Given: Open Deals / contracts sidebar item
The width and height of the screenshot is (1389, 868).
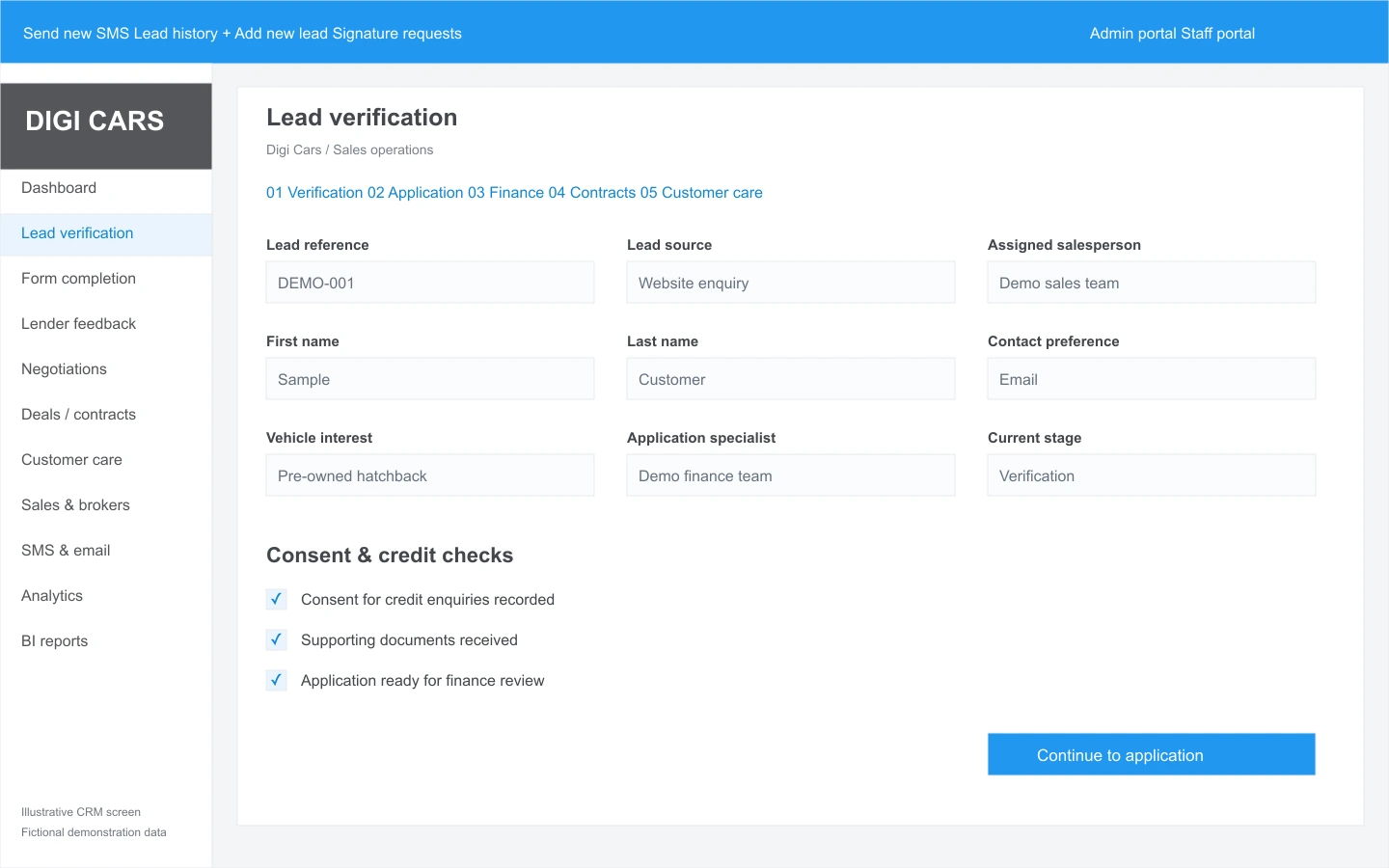Looking at the screenshot, I should (x=106, y=415).
